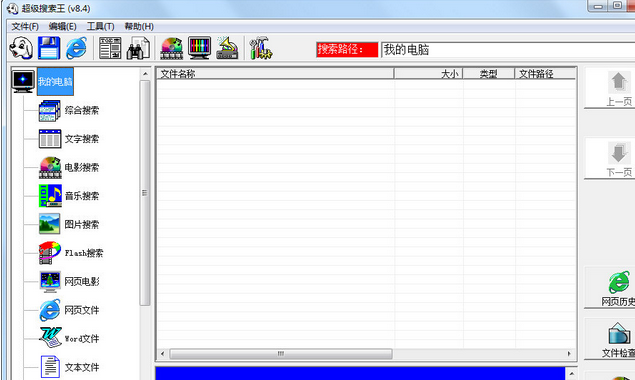Click the color bars monitor toolbar icon

(x=199, y=48)
